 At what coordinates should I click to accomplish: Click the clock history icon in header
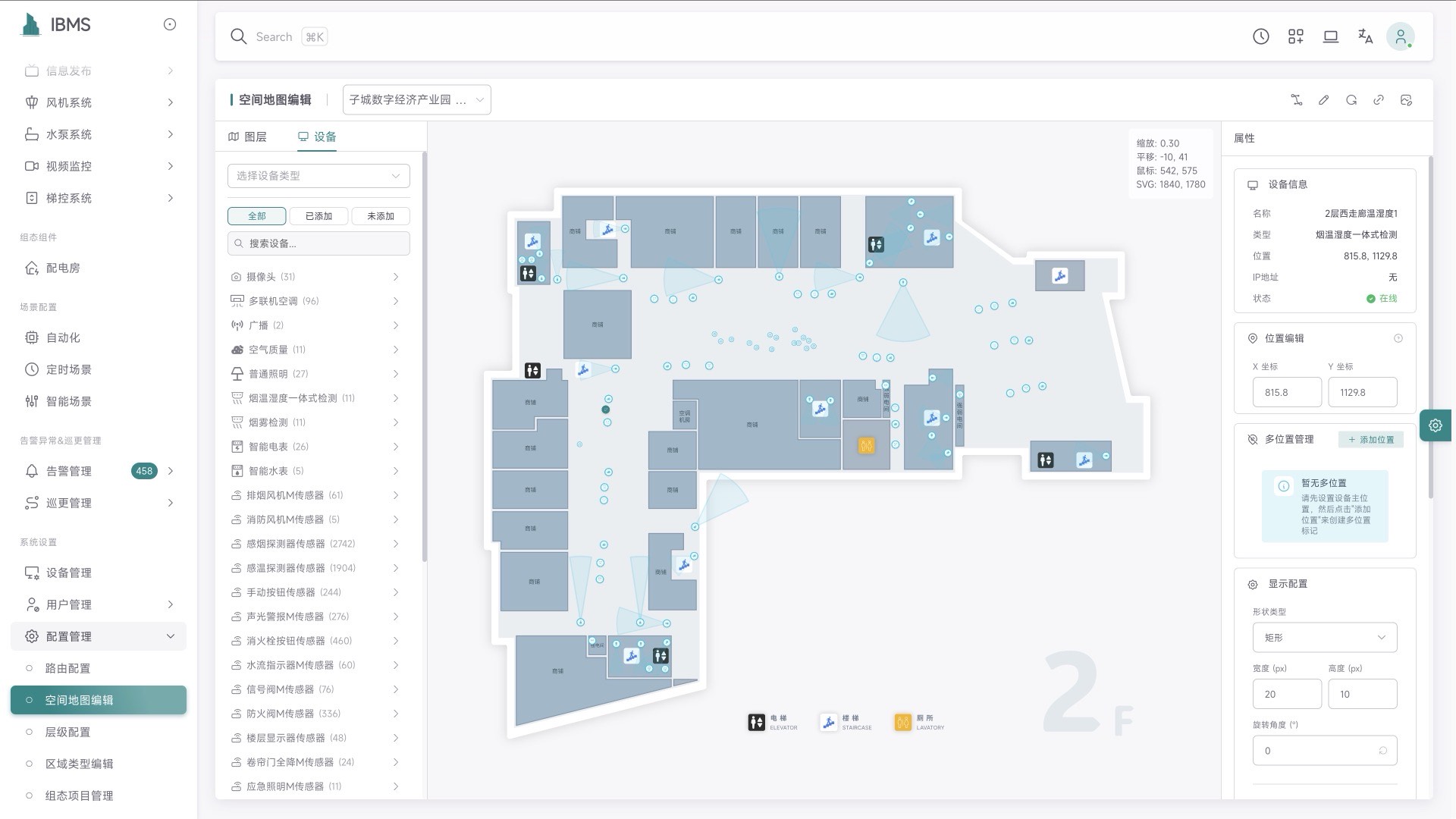(1260, 36)
